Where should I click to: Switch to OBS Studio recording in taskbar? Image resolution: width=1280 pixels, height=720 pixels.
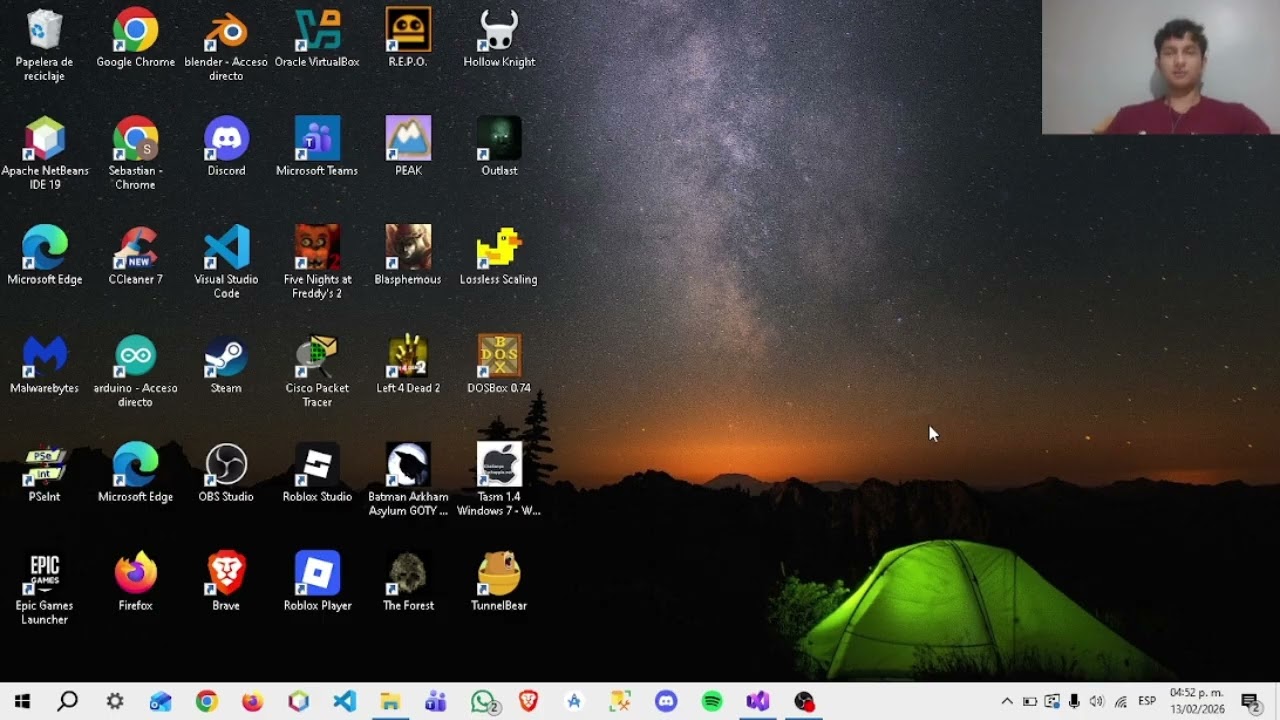(804, 702)
